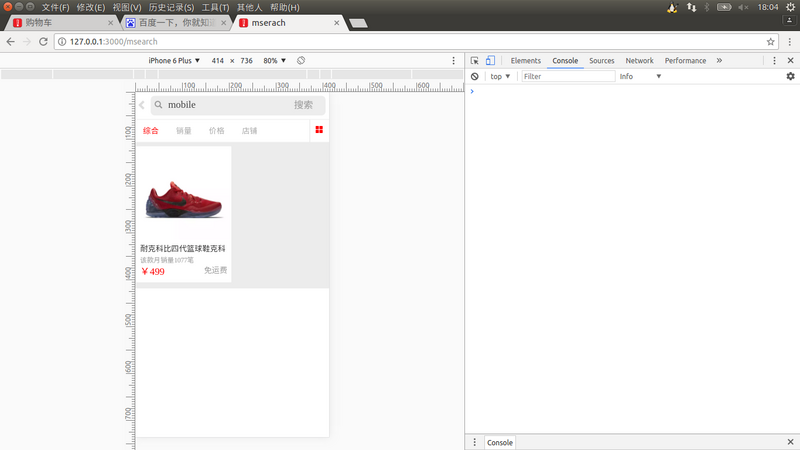Viewport: 800px width, 450px height.
Task: Sort results by 综合
Action: point(151,131)
